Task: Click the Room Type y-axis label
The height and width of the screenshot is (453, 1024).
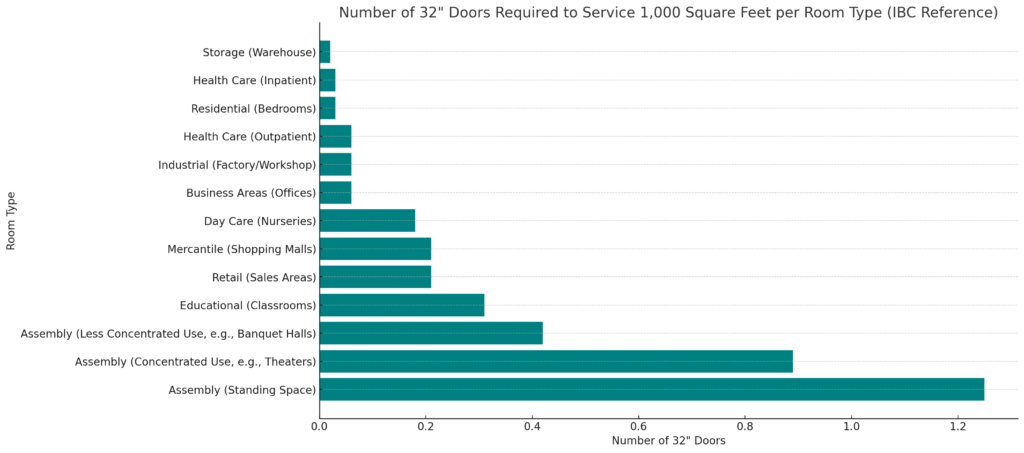Action: (x=11, y=221)
